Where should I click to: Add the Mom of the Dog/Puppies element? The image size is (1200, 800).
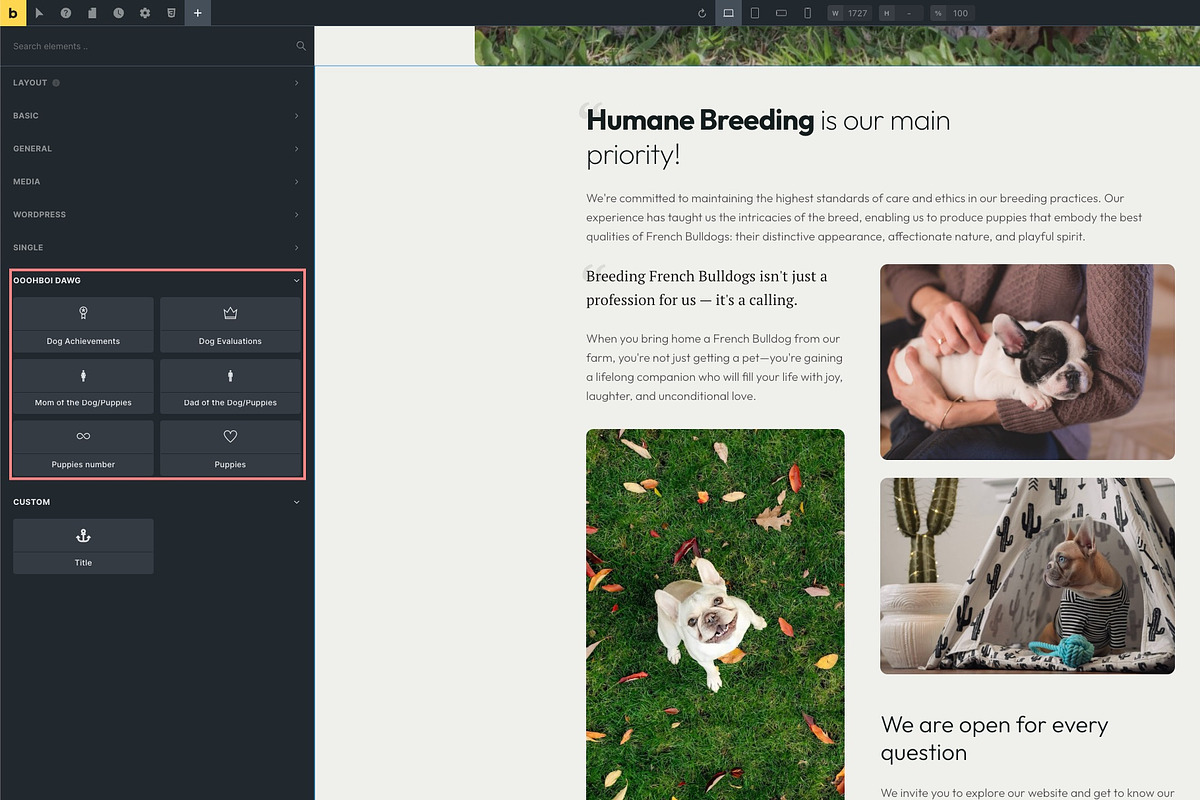coord(83,387)
